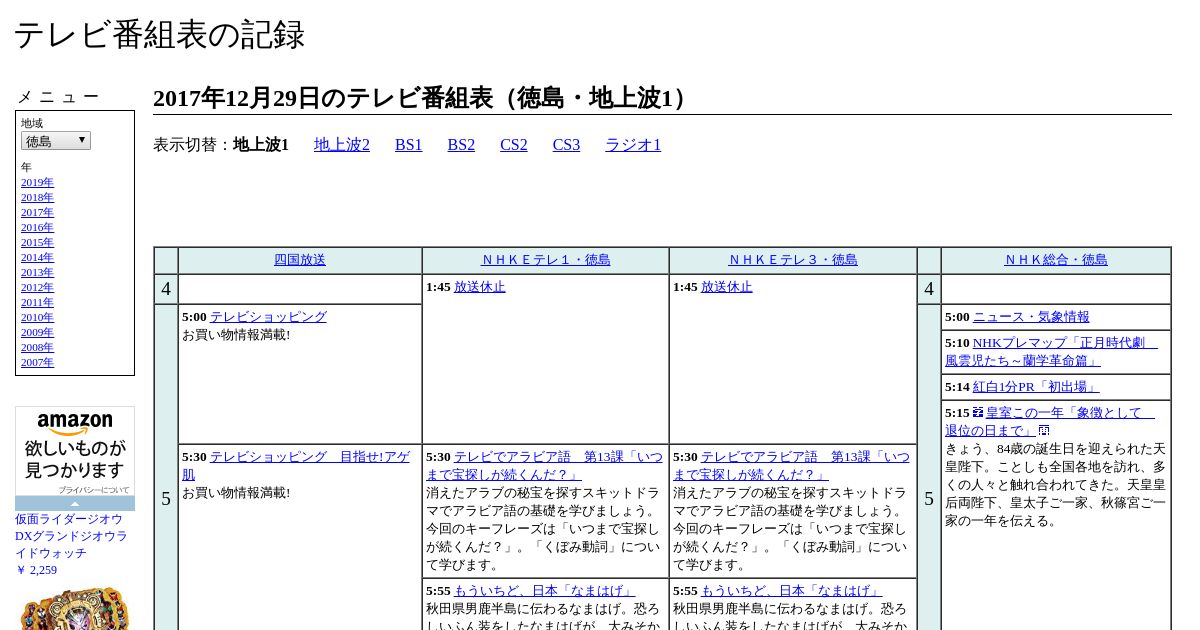The width and height of the screenshot is (1200, 630).
Task: Switch to the CS2 tab
Action: (x=514, y=144)
